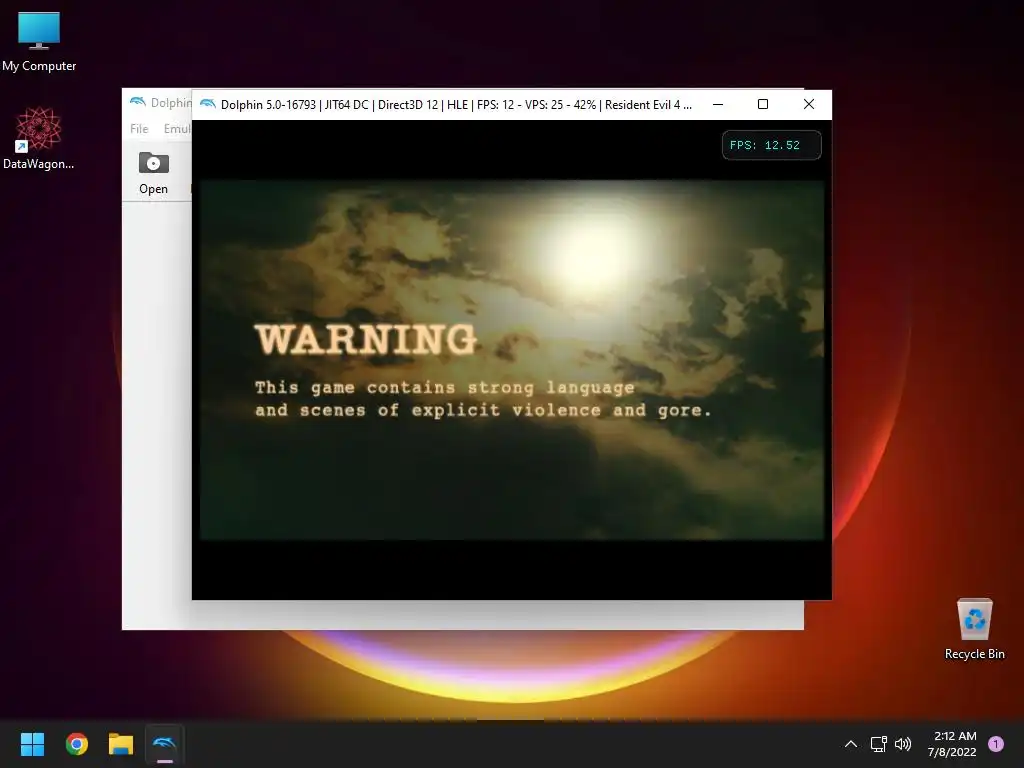1024x768 pixels.
Task: Open network status tray icon
Action: pyautogui.click(x=878, y=744)
